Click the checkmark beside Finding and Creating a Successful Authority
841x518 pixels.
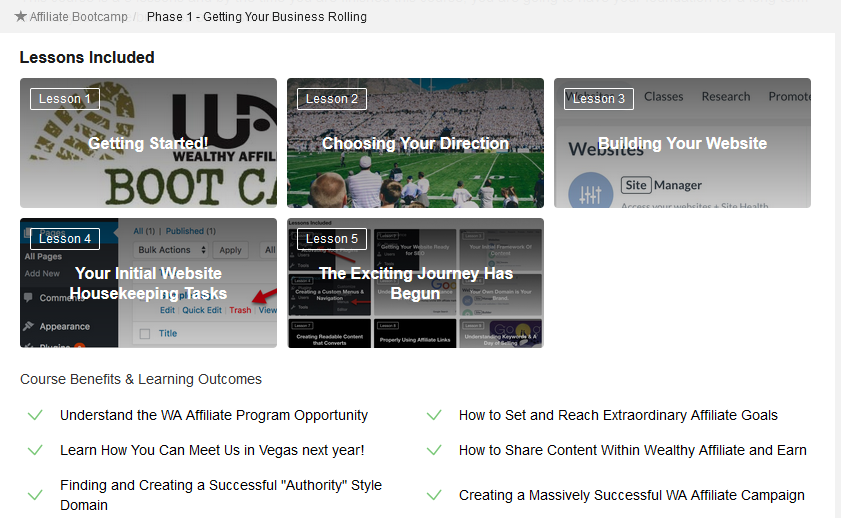click(x=35, y=495)
